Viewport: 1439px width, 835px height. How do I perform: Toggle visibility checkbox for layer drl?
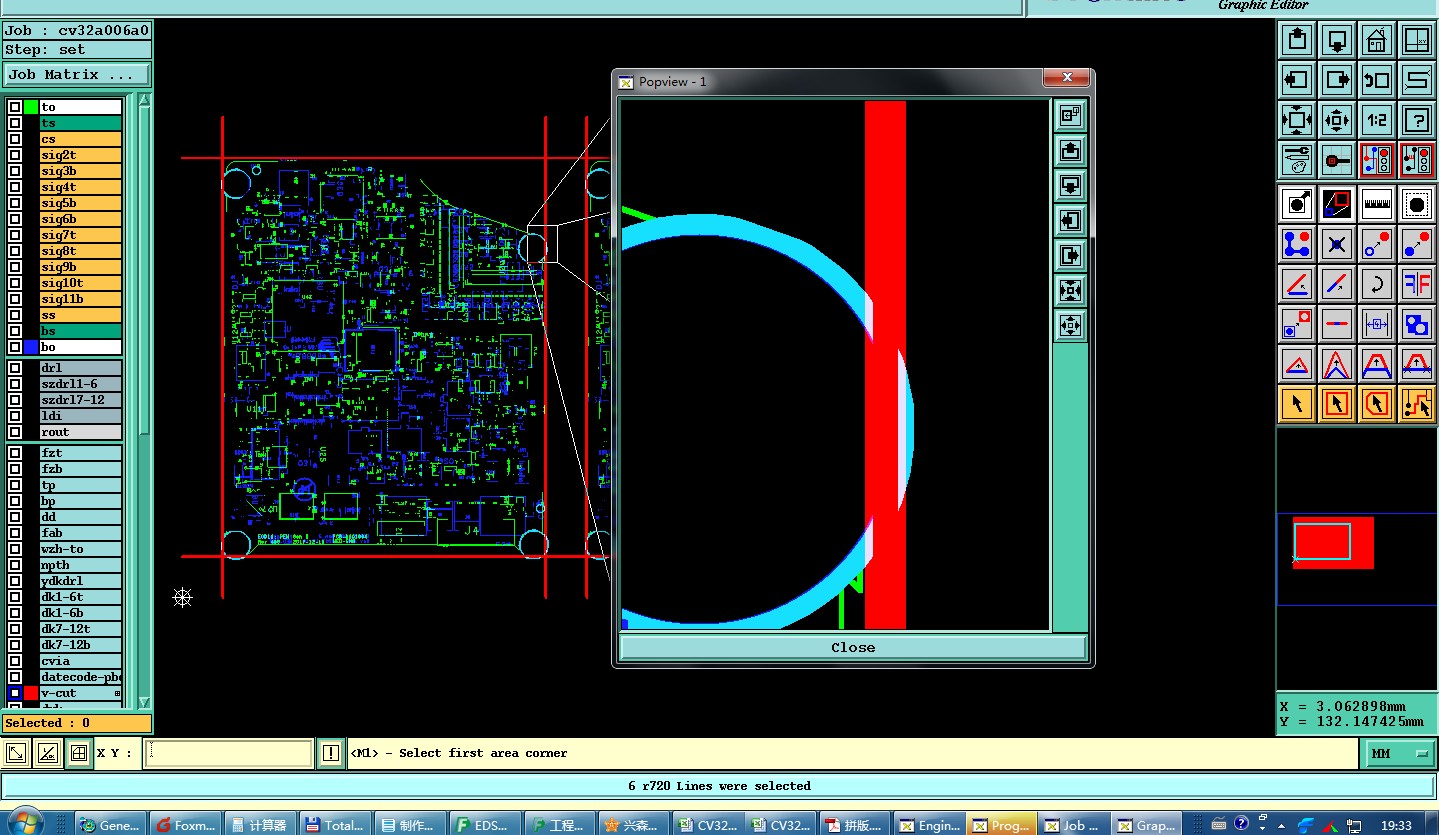(x=15, y=368)
